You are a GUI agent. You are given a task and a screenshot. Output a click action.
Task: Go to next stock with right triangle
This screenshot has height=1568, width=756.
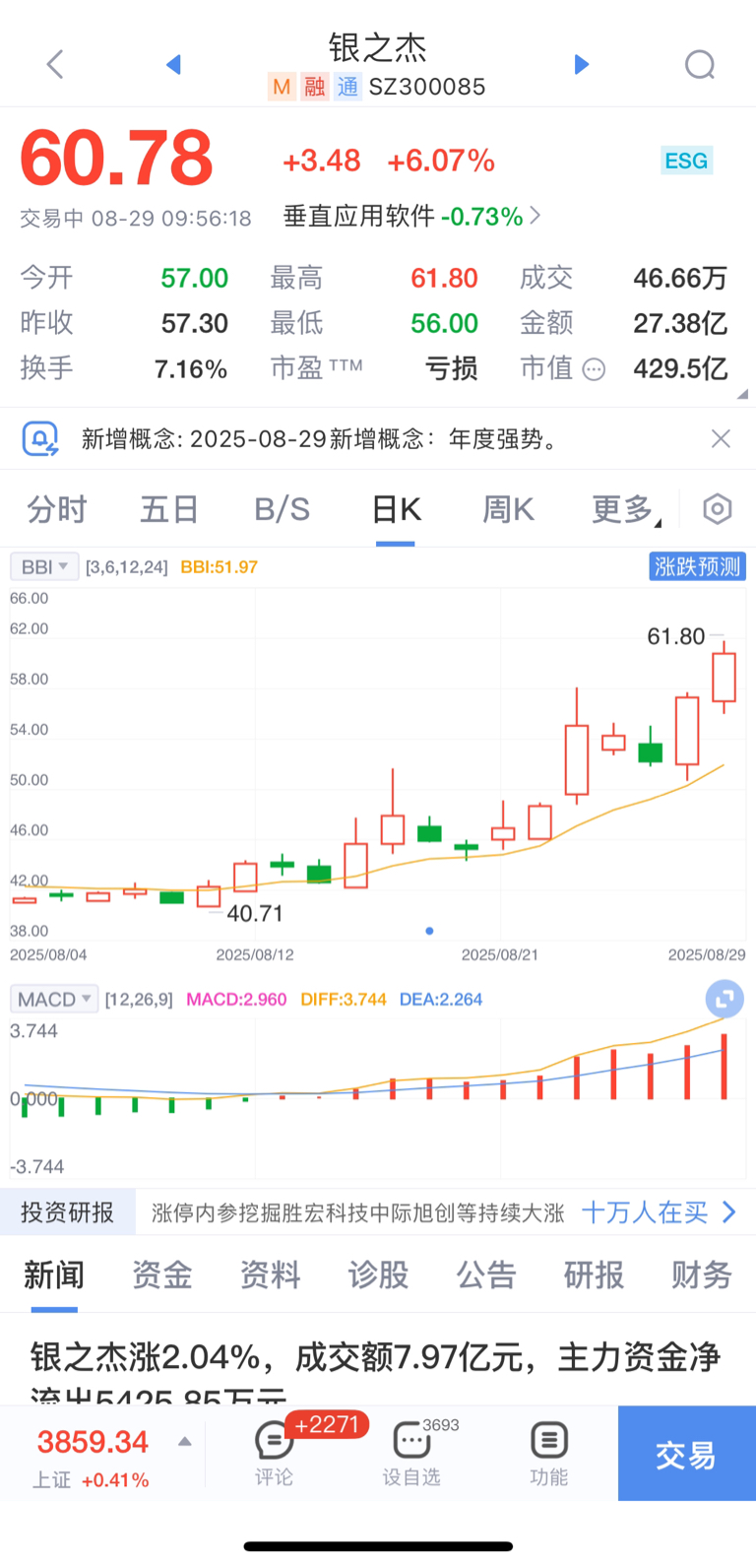click(581, 65)
